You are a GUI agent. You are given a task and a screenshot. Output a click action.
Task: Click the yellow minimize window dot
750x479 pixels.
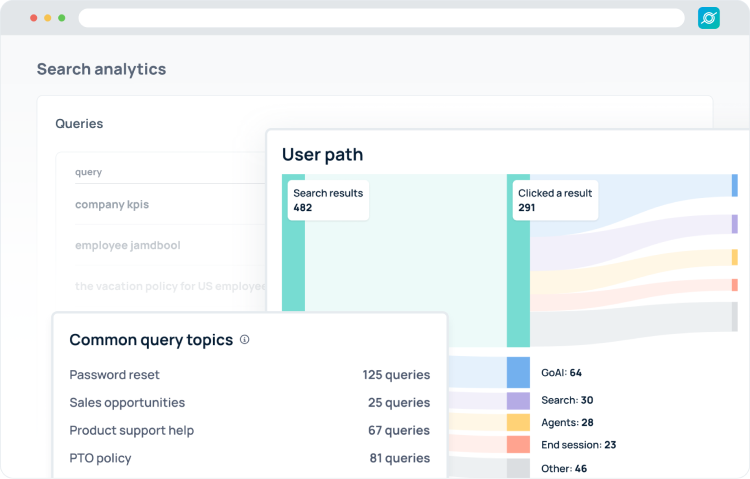47,18
